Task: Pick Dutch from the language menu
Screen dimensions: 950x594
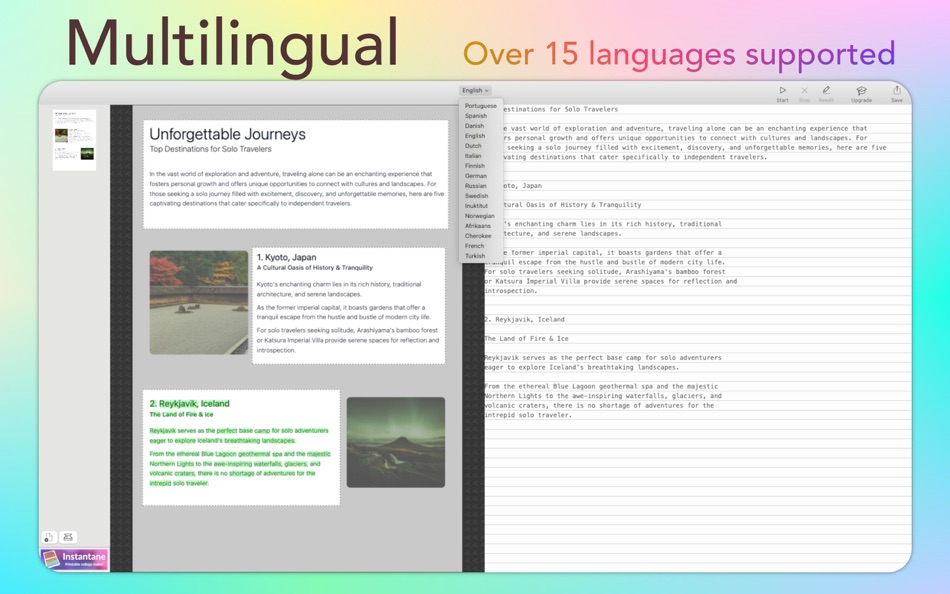Action: coord(473,146)
